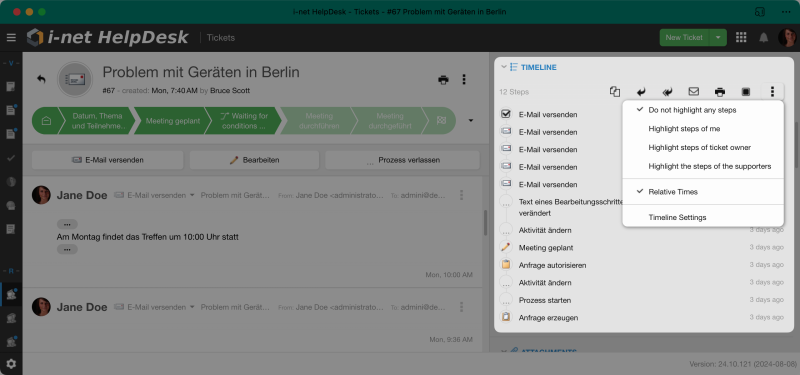This screenshot has width=800, height=375.
Task: Select 'Highlight steps of ticket owner'
Action: coord(703,147)
